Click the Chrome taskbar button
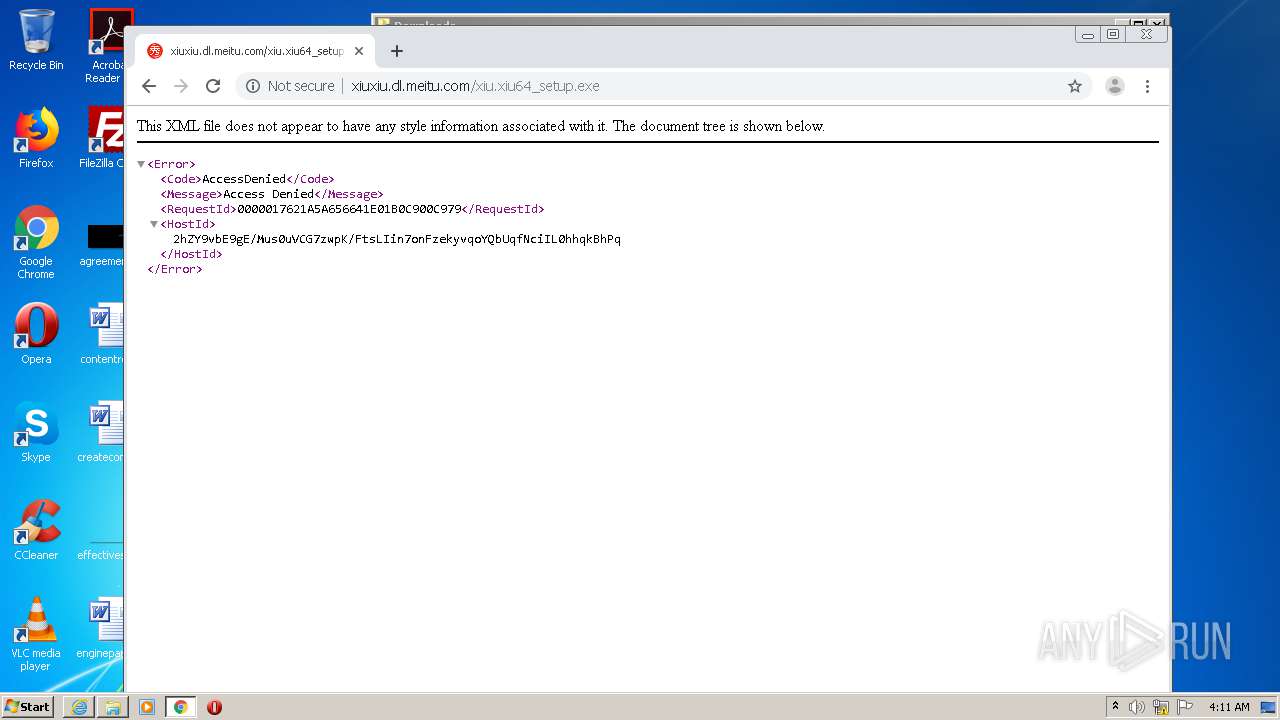The image size is (1280, 720). click(180, 707)
